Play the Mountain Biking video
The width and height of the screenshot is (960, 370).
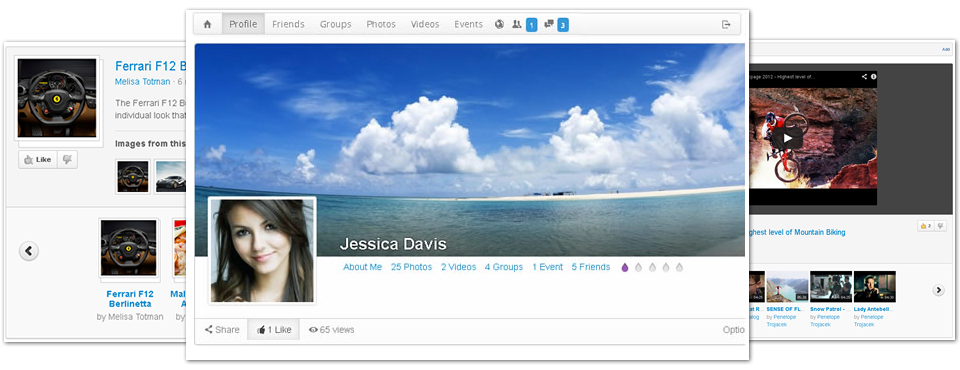pos(787,138)
